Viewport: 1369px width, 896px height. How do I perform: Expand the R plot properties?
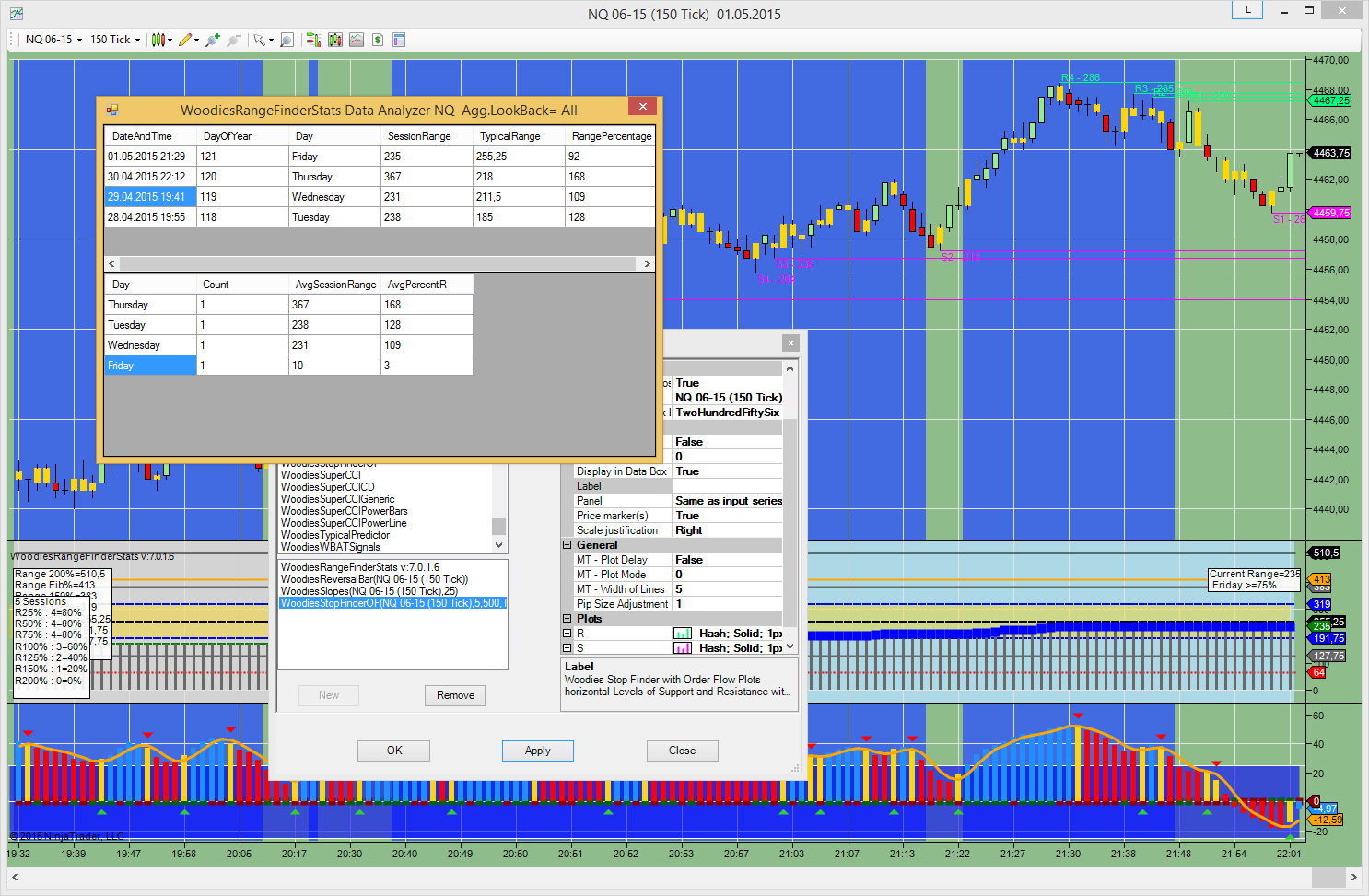click(567, 634)
